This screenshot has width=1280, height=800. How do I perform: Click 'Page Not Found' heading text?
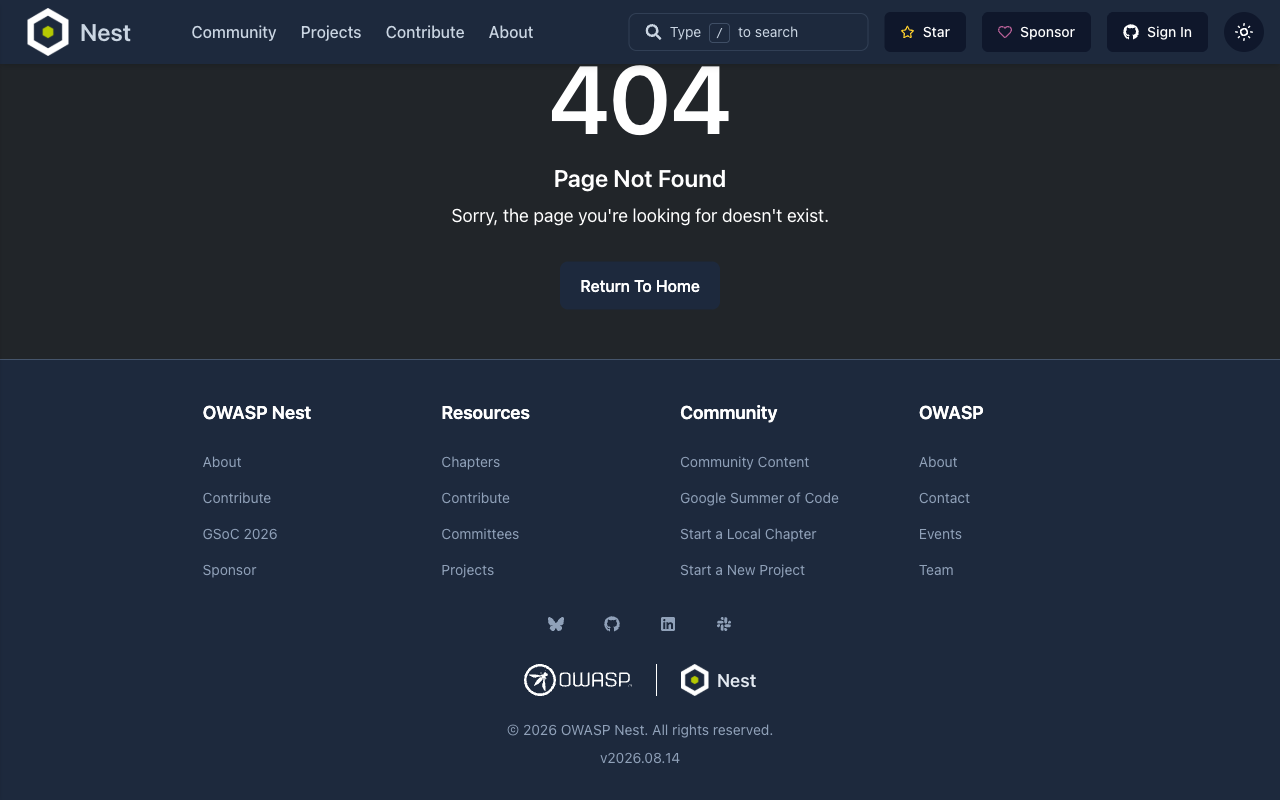640,179
